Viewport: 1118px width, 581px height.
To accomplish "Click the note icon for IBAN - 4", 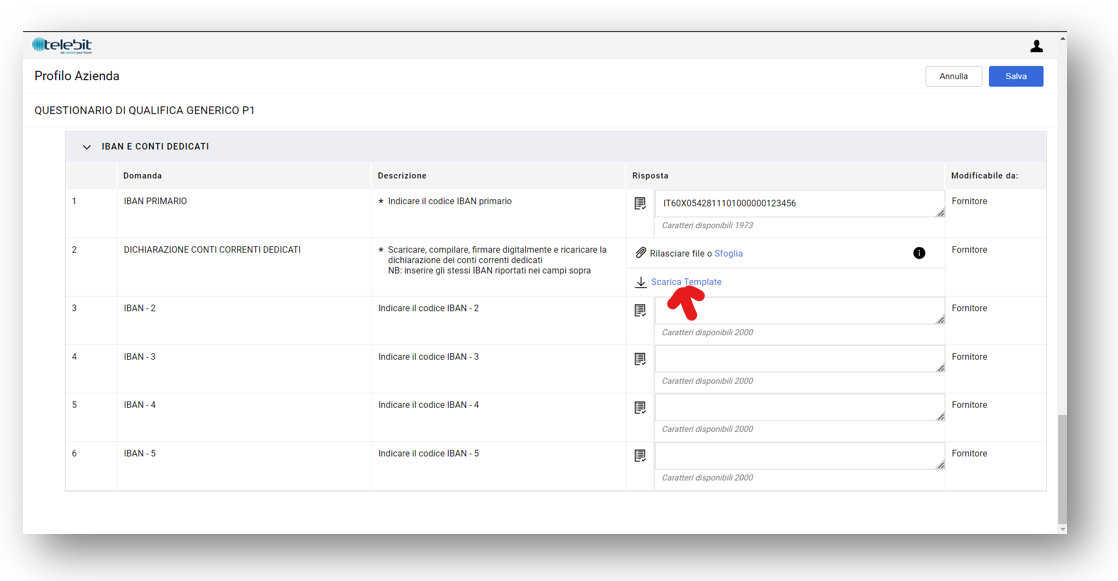I will coord(640,408).
